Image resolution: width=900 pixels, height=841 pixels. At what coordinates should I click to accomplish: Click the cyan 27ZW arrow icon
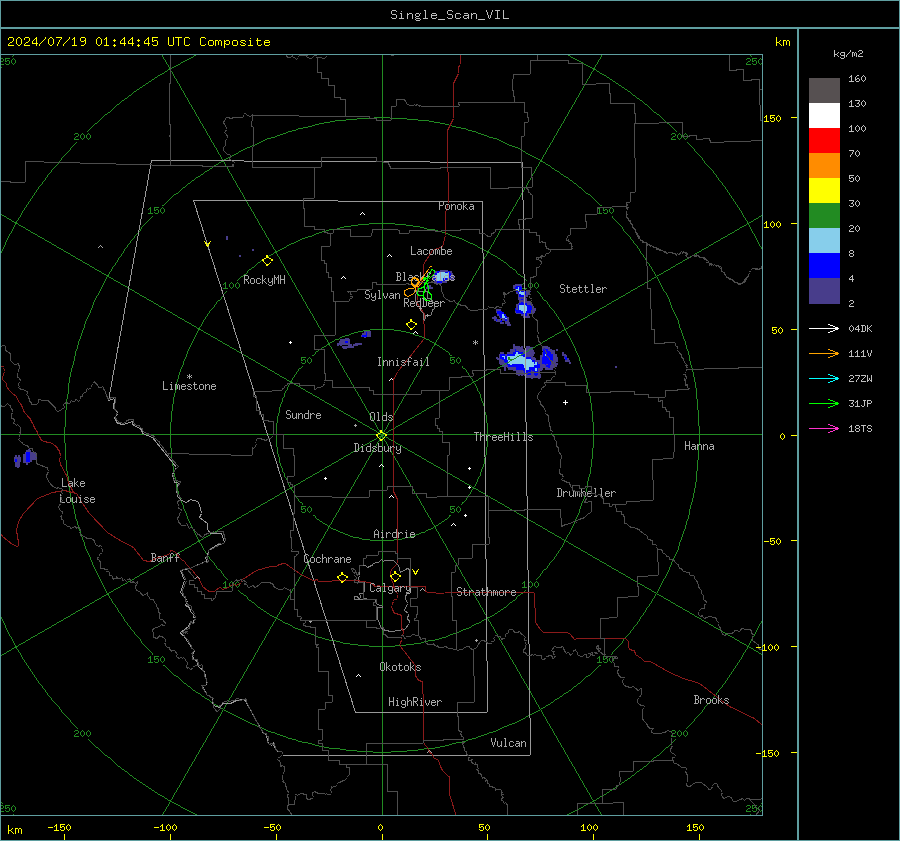(824, 378)
